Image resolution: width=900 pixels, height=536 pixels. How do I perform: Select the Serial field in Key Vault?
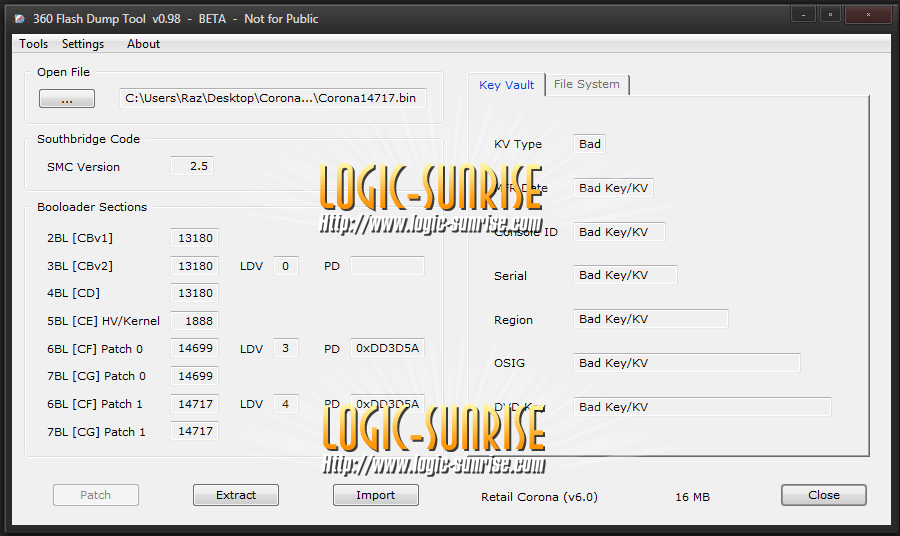coord(625,275)
